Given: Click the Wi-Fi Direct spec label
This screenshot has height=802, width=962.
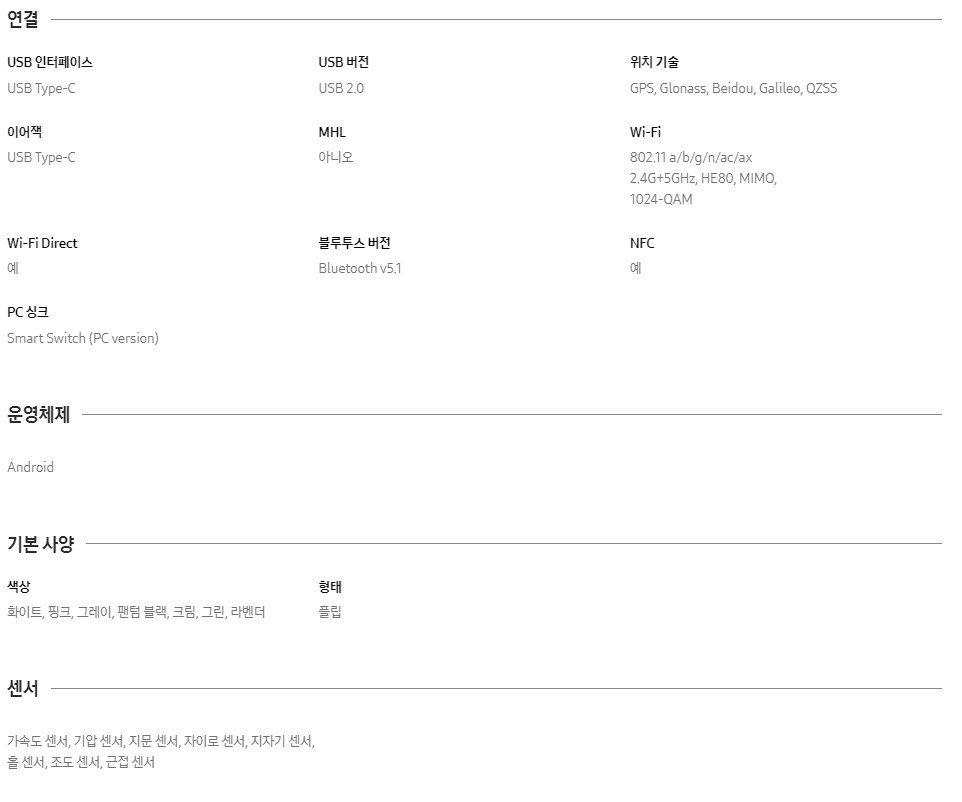Looking at the screenshot, I should tap(42, 243).
